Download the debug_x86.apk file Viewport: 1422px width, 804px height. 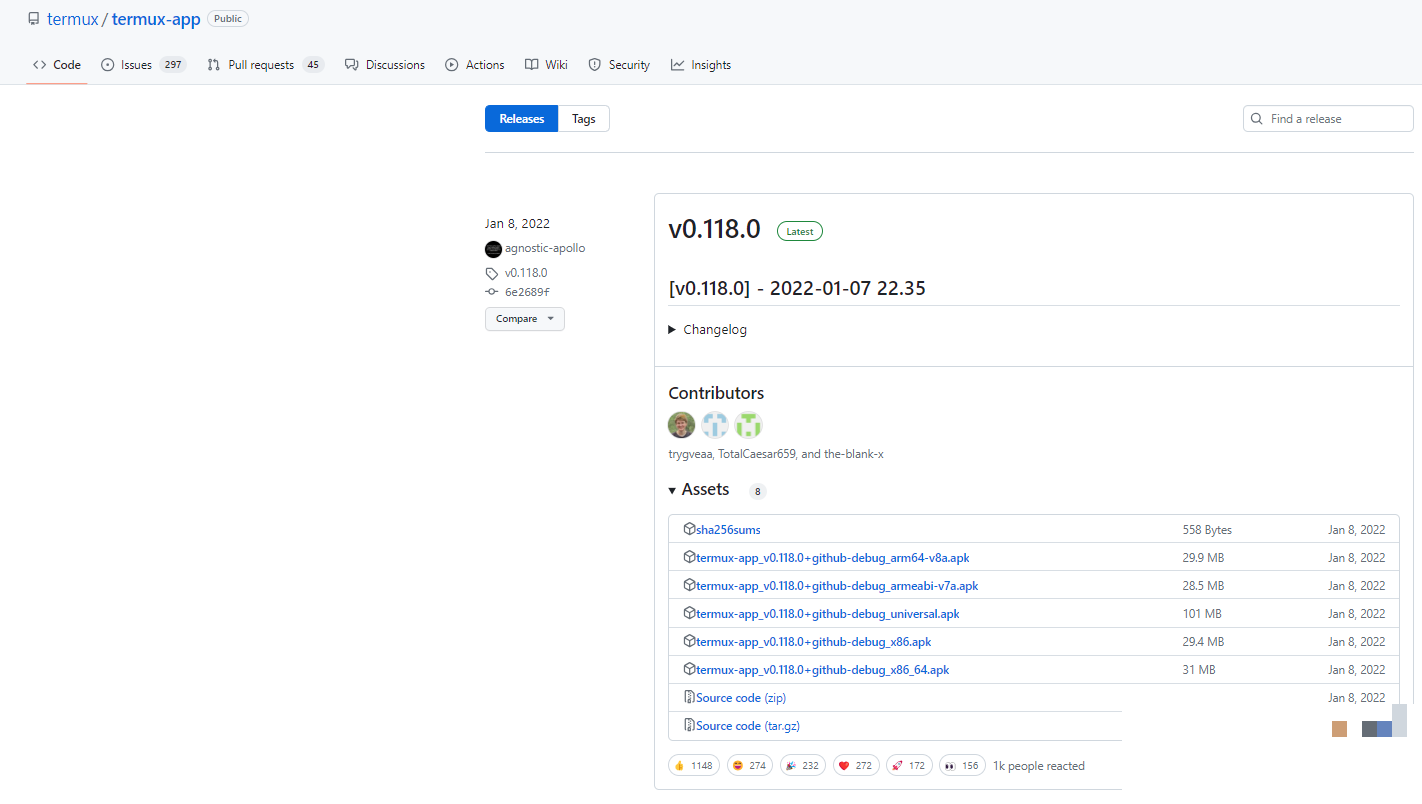[x=814, y=642]
